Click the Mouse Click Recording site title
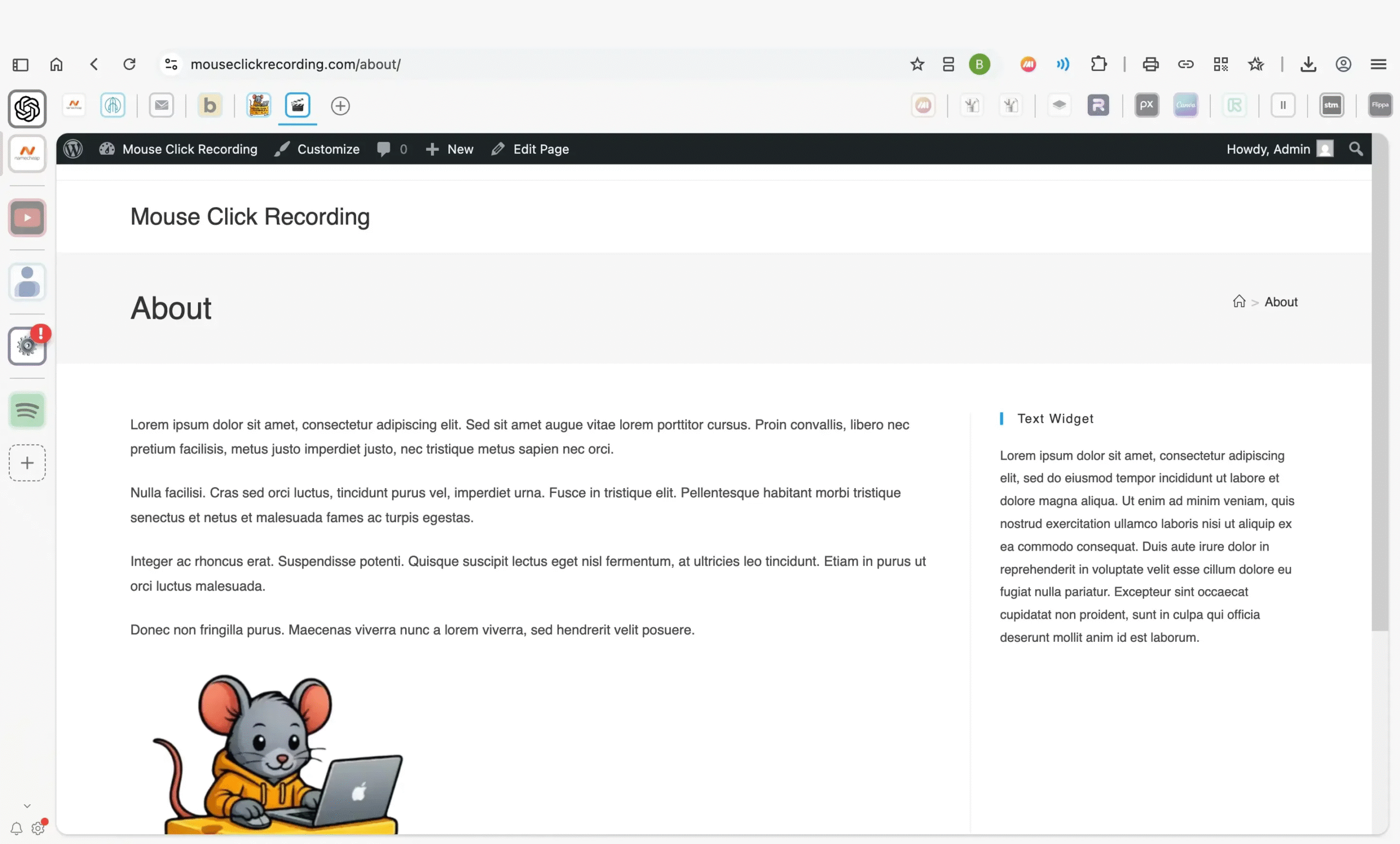 point(249,216)
